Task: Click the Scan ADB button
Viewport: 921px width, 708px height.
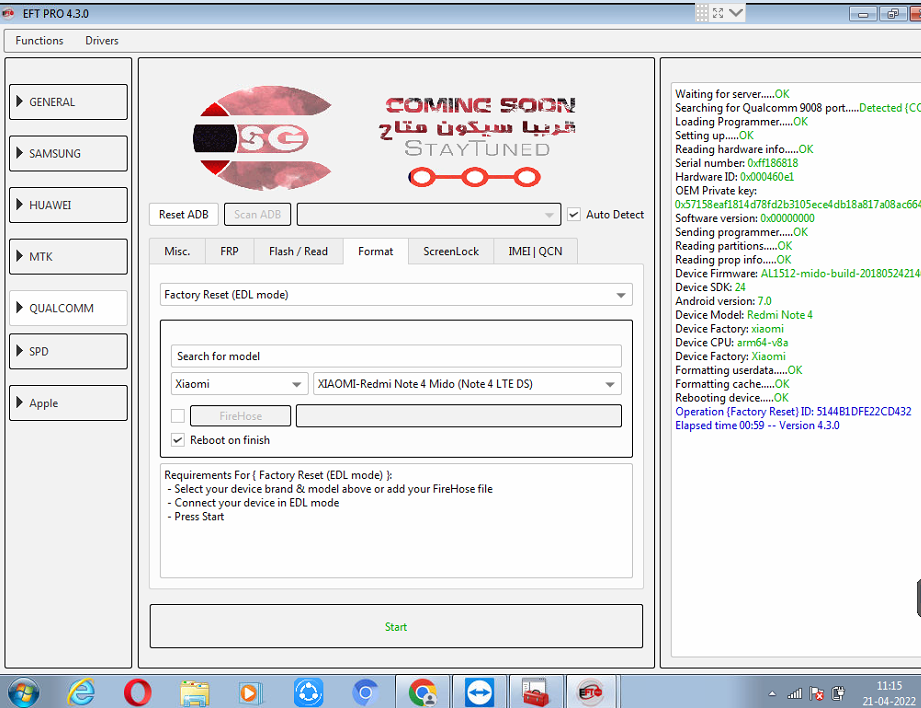Action: (x=257, y=214)
